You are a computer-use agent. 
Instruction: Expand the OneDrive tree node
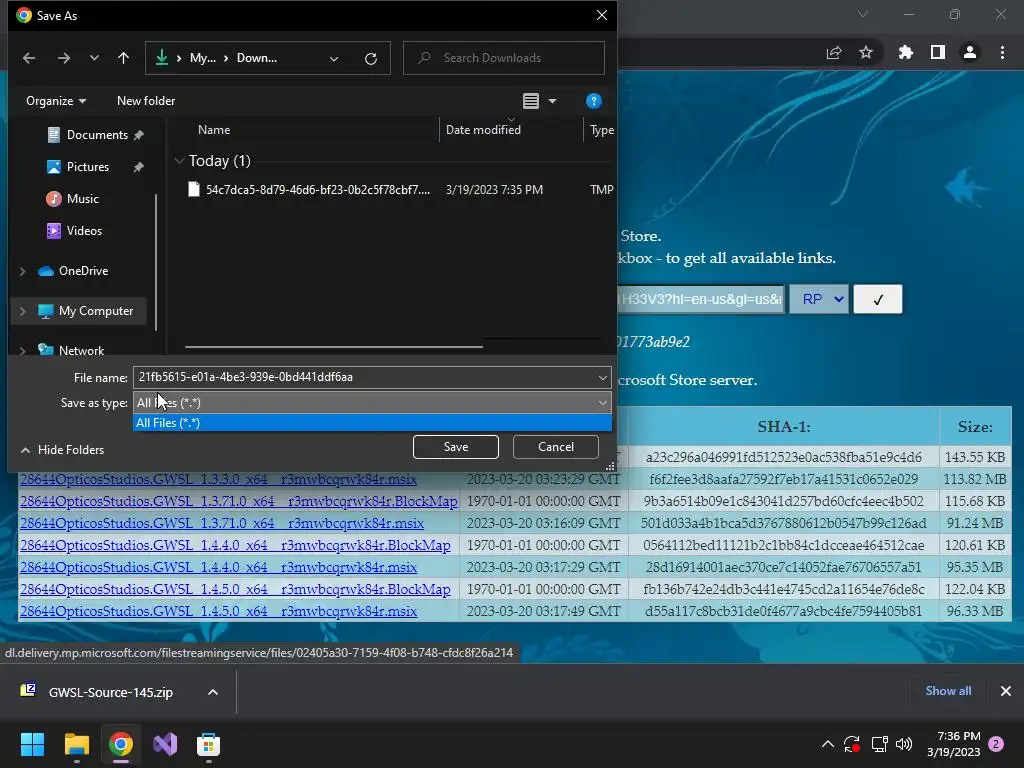pos(23,270)
